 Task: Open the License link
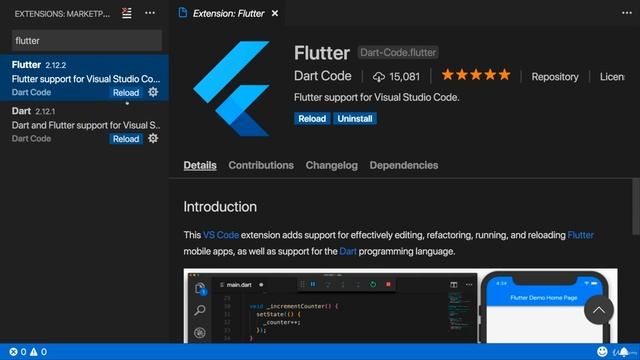coord(612,77)
